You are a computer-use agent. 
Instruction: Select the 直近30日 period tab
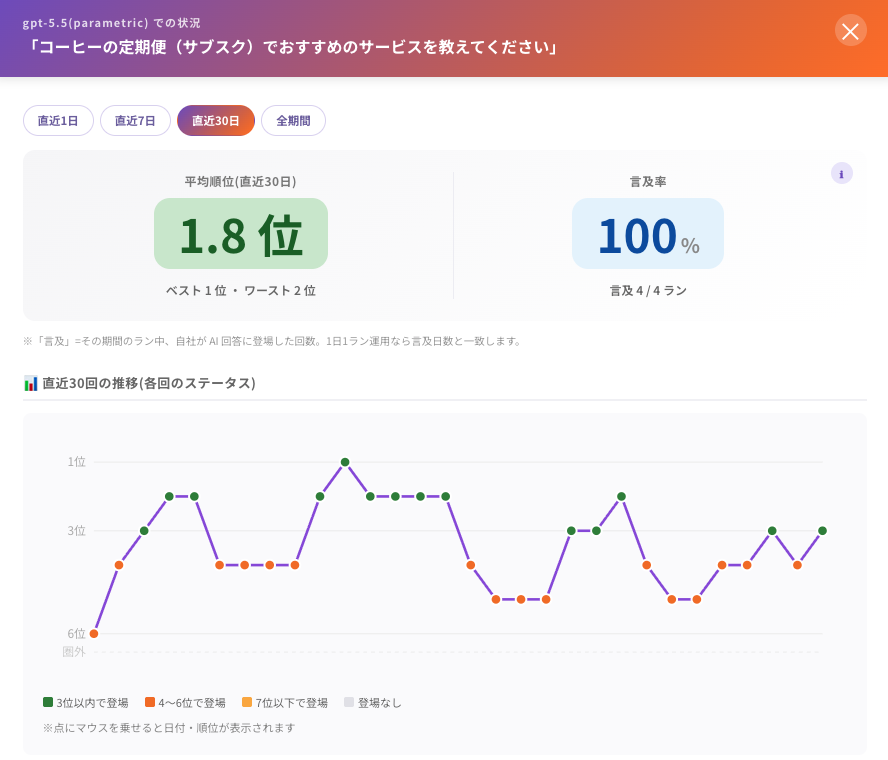click(216, 121)
